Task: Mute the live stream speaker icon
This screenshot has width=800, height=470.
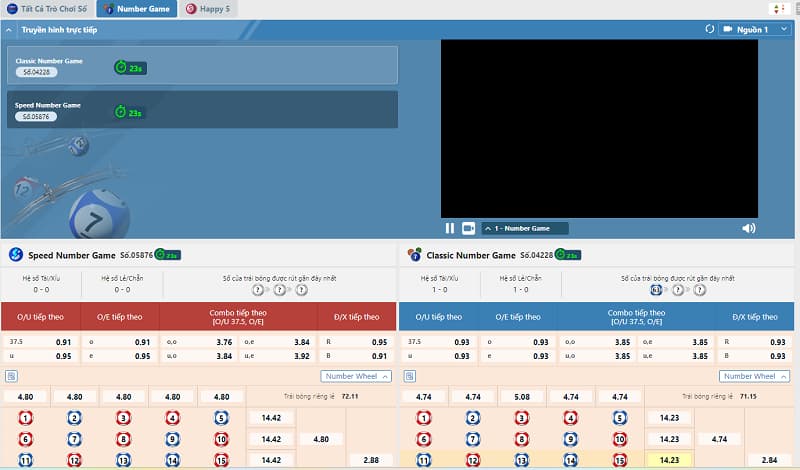Action: pos(748,228)
